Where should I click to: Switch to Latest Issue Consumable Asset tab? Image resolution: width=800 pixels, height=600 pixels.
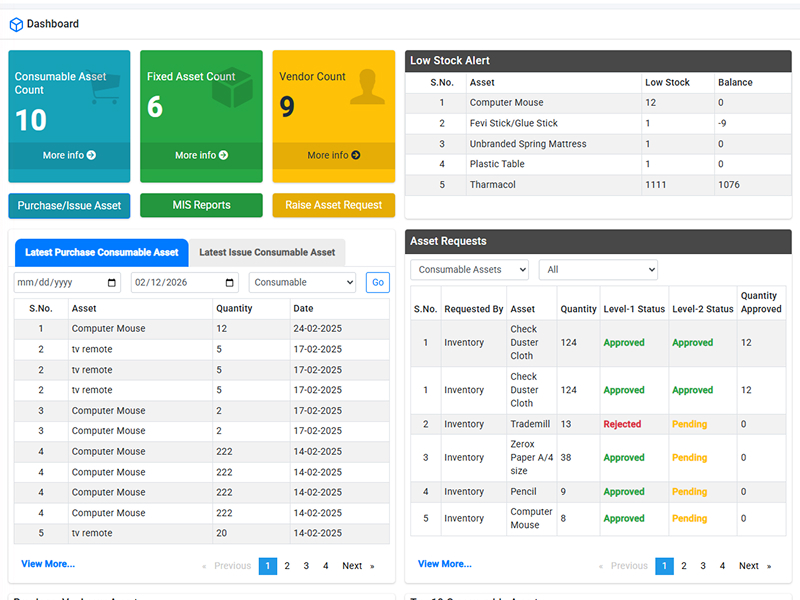[x=267, y=253]
